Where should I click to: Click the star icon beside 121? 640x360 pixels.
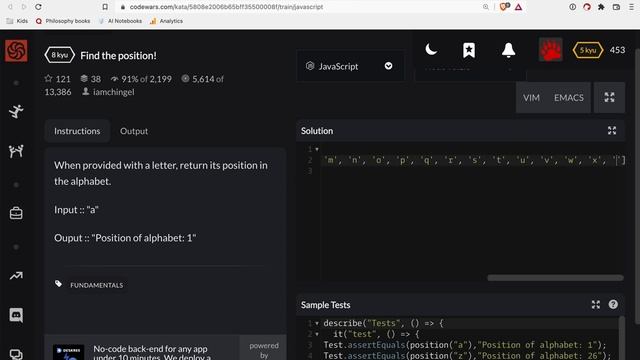[x=49, y=78]
